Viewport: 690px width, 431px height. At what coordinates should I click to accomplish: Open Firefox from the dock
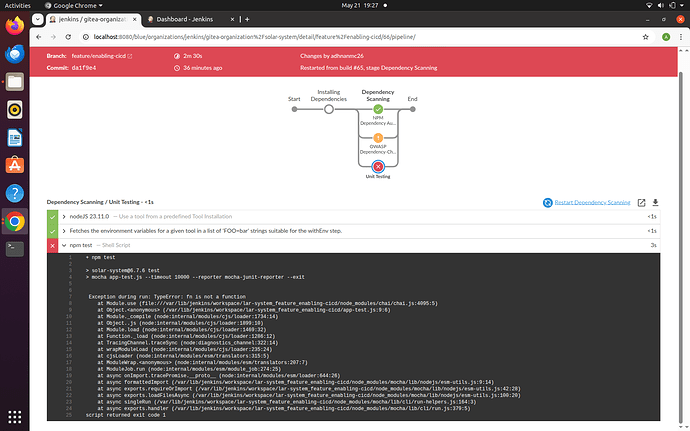click(x=15, y=26)
